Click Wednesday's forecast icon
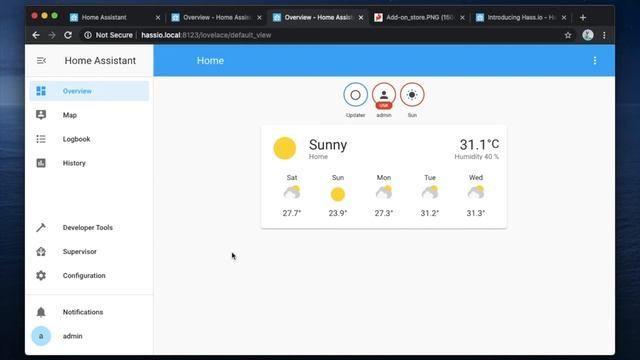The width and height of the screenshot is (640, 360). 476,193
